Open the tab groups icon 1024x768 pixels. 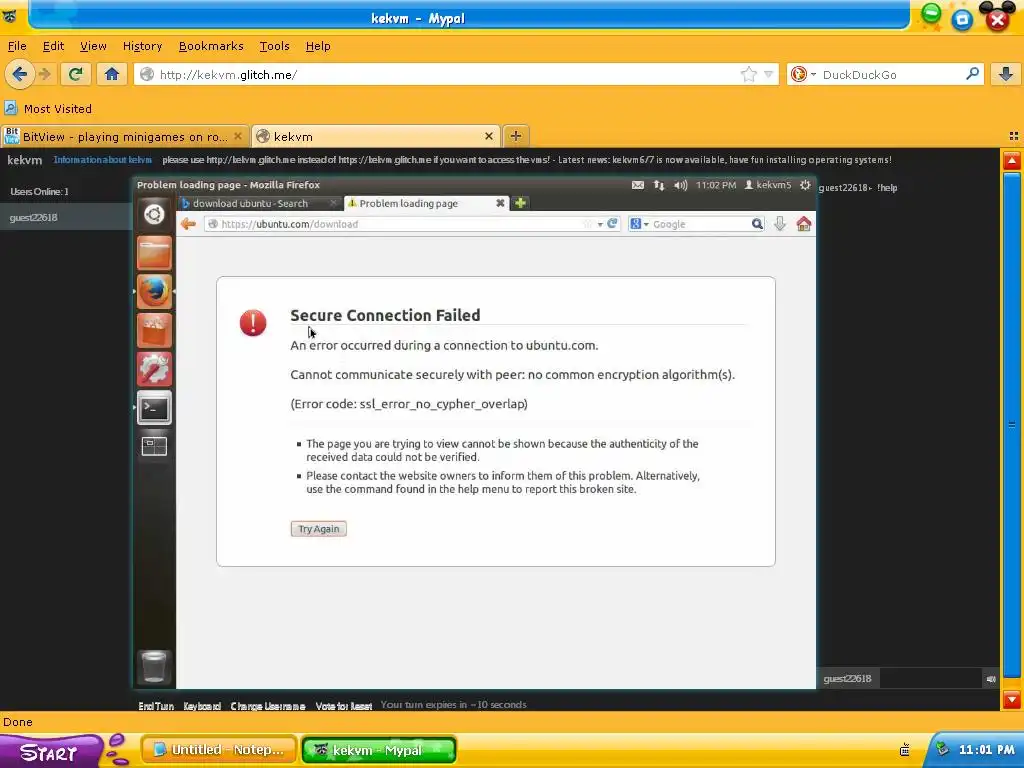(1014, 136)
